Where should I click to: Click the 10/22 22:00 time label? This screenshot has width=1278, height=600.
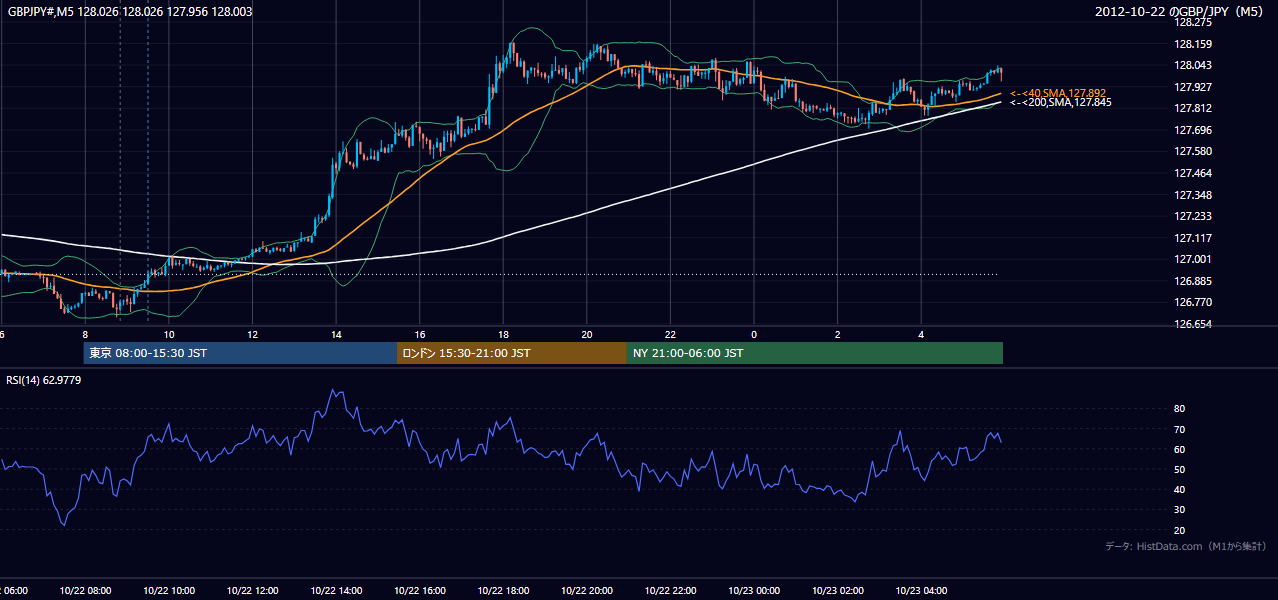tap(670, 591)
